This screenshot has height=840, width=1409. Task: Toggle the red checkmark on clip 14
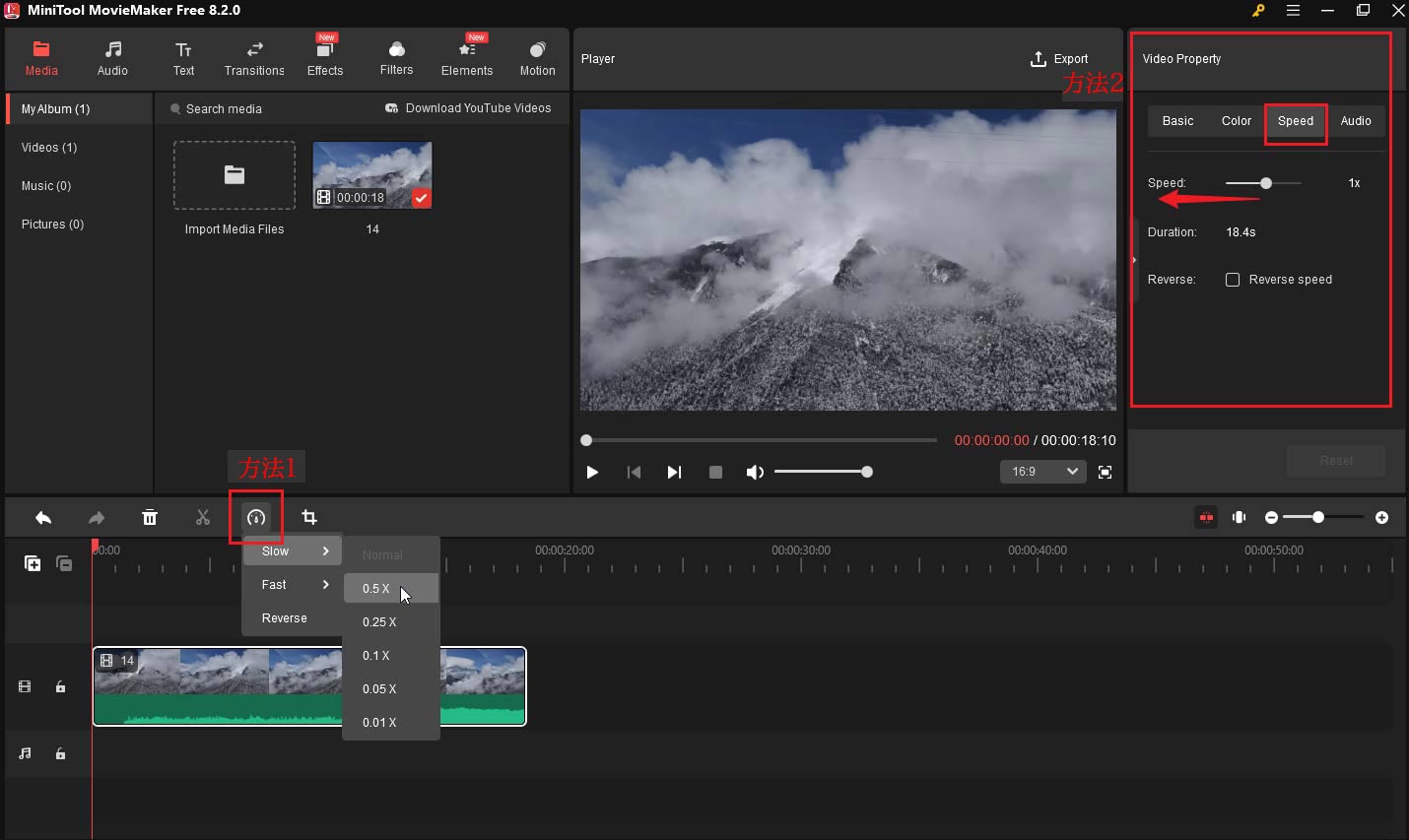[x=421, y=198]
